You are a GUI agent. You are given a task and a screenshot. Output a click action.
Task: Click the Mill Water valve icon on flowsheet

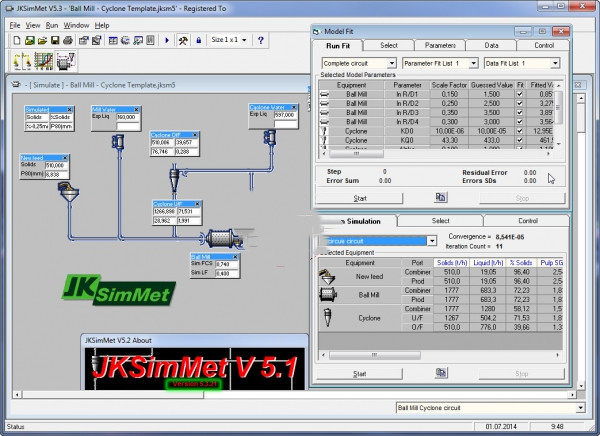click(118, 142)
